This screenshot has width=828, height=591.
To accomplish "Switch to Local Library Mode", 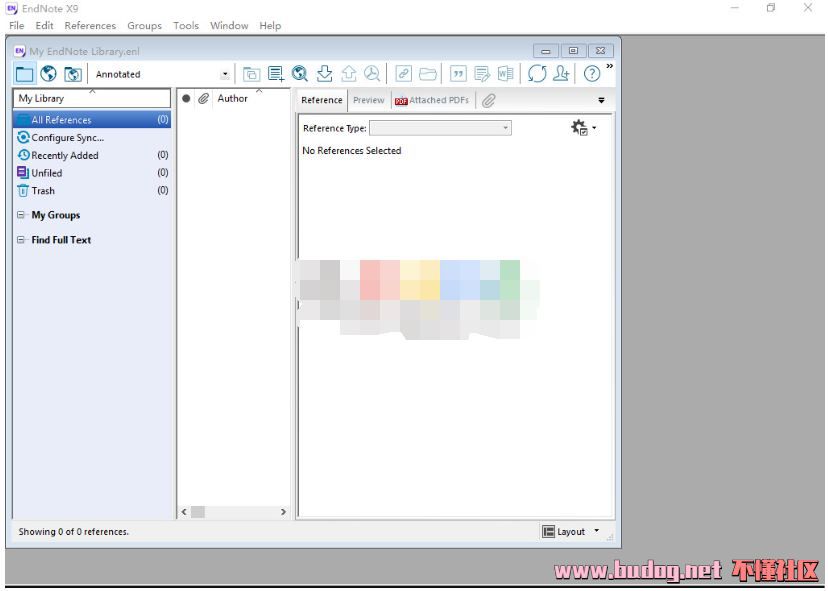I will [x=24, y=74].
